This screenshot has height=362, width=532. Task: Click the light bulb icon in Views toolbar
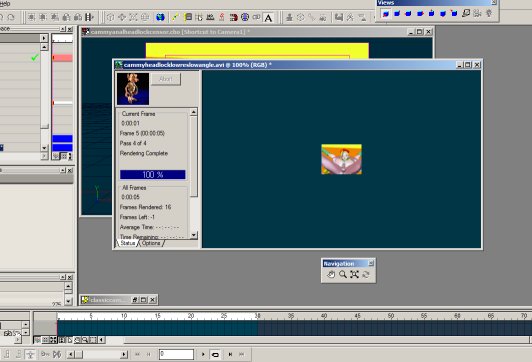[x=489, y=14]
